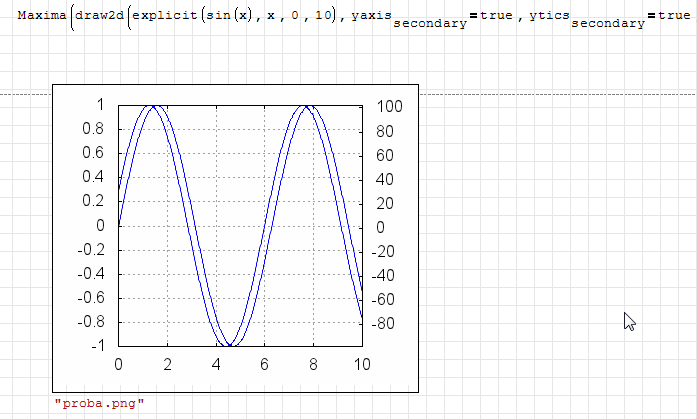Image resolution: width=697 pixels, height=419 pixels.
Task: Click the 100 label on the right axis
Action: pyautogui.click(x=389, y=106)
